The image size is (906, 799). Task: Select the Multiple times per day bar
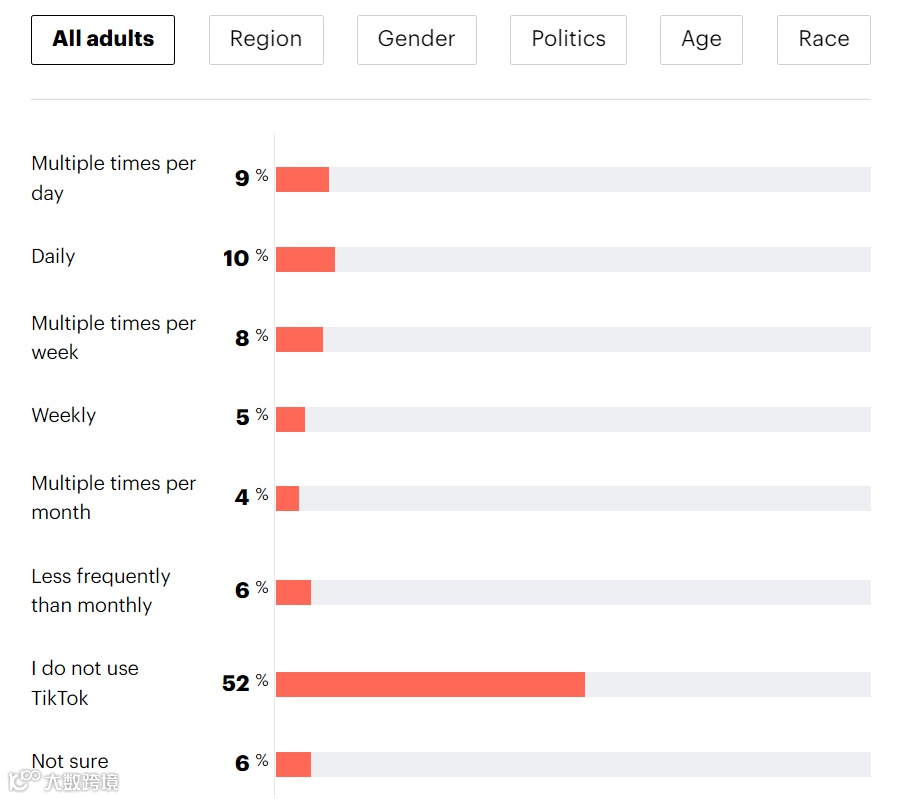point(302,179)
